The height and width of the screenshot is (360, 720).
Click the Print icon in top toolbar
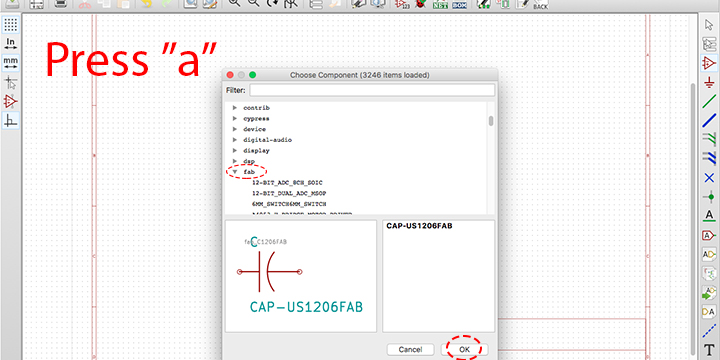pos(60,4)
